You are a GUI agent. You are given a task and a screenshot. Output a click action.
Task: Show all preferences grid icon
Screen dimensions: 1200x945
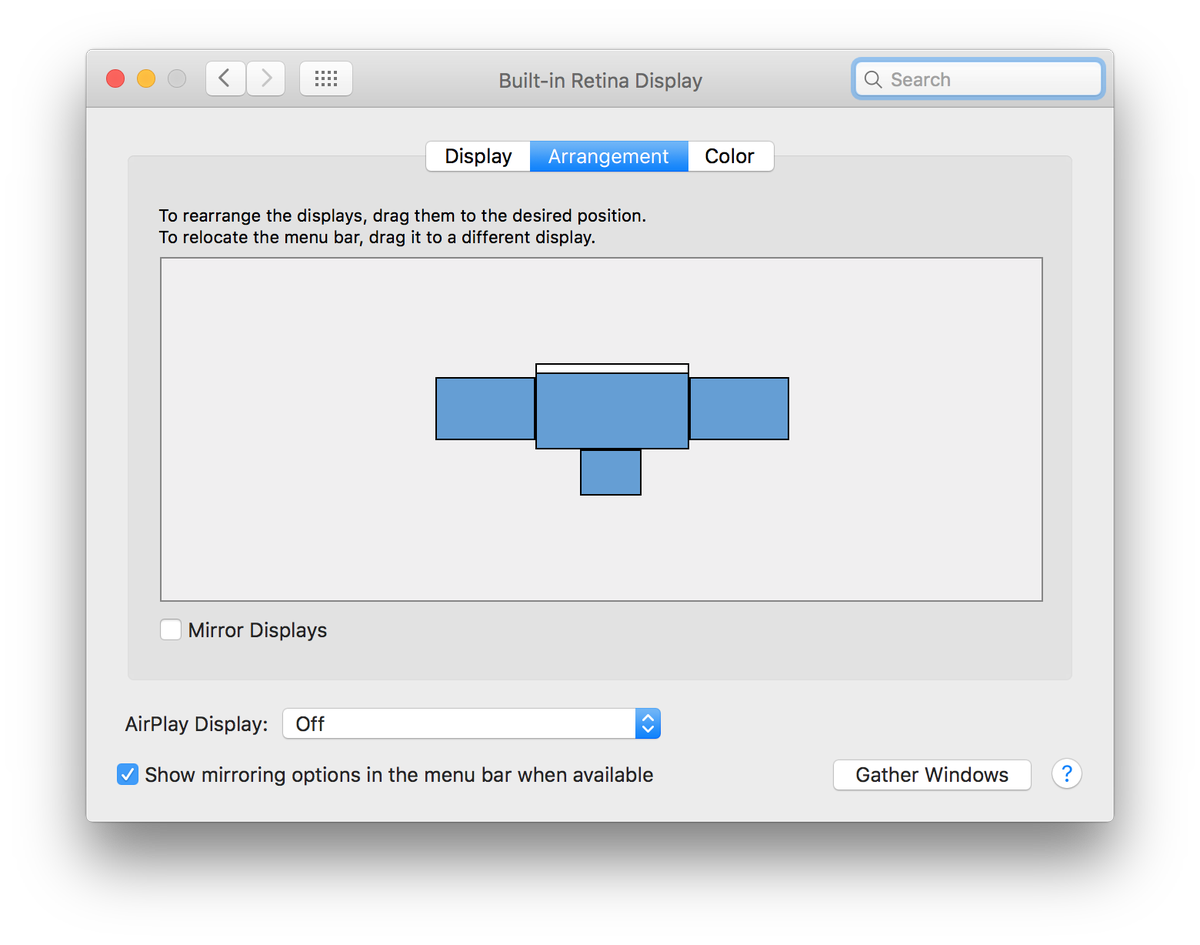[326, 79]
